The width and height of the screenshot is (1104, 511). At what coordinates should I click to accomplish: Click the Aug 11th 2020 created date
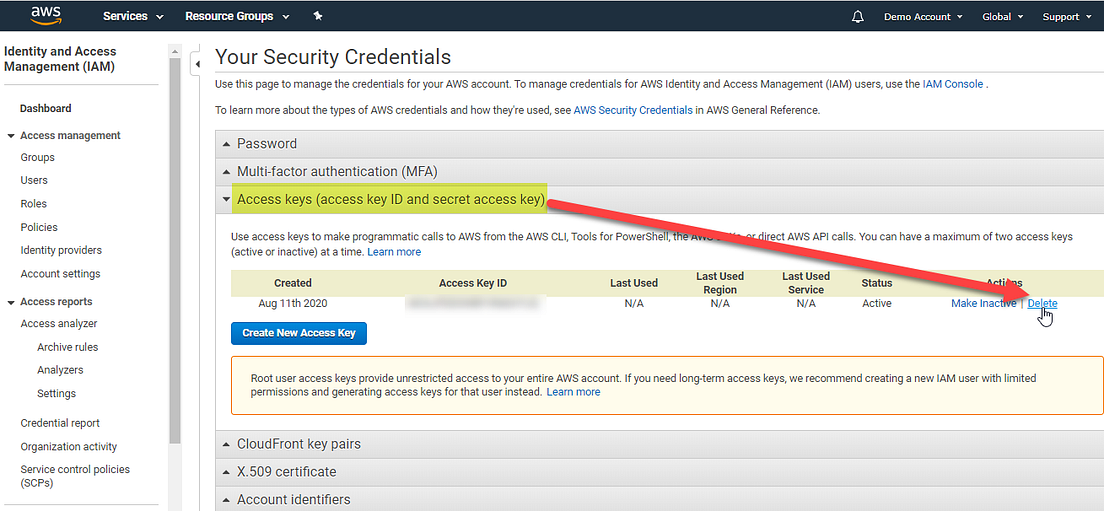point(293,303)
